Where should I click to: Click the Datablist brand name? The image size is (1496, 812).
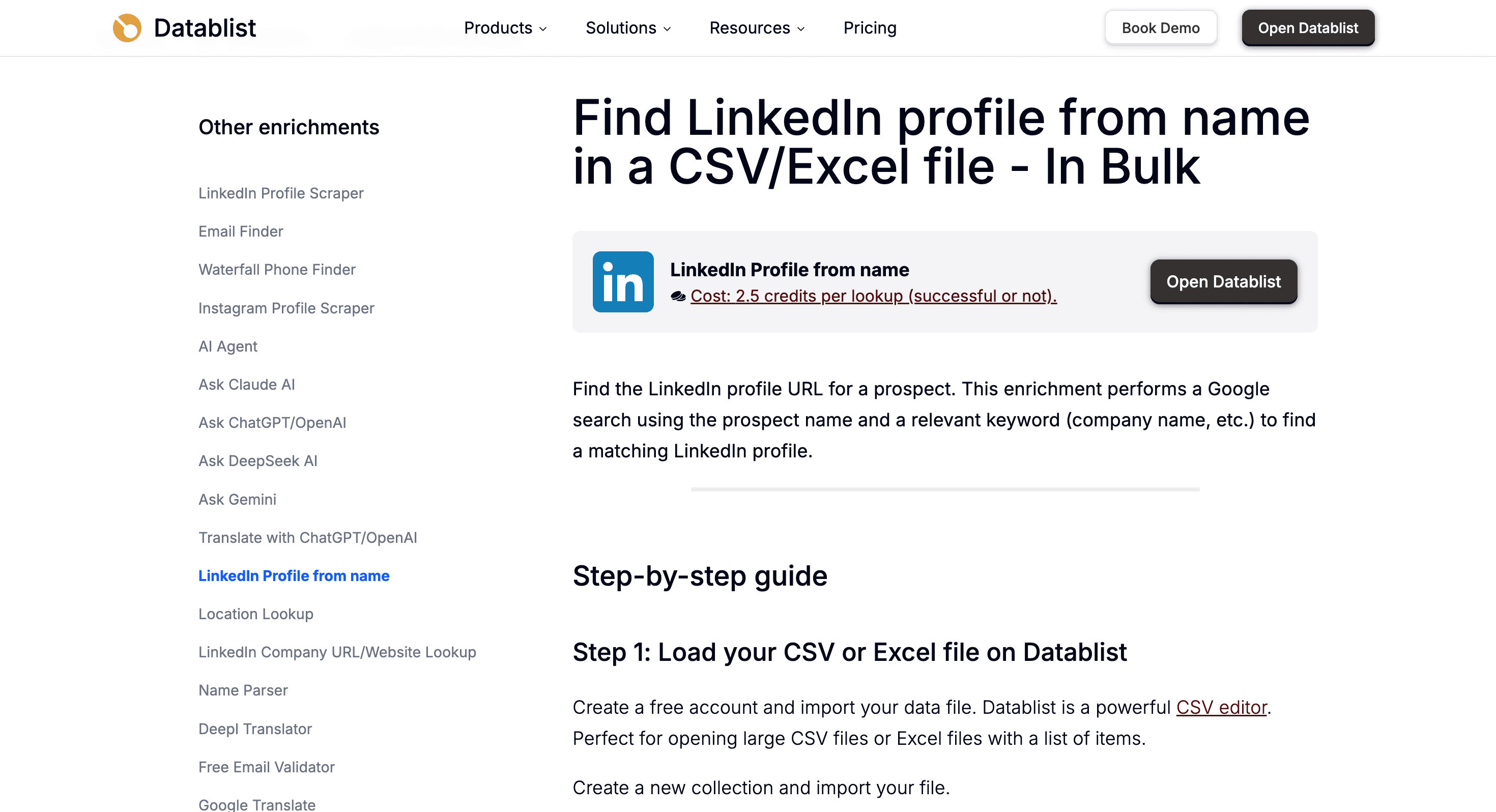(x=205, y=28)
